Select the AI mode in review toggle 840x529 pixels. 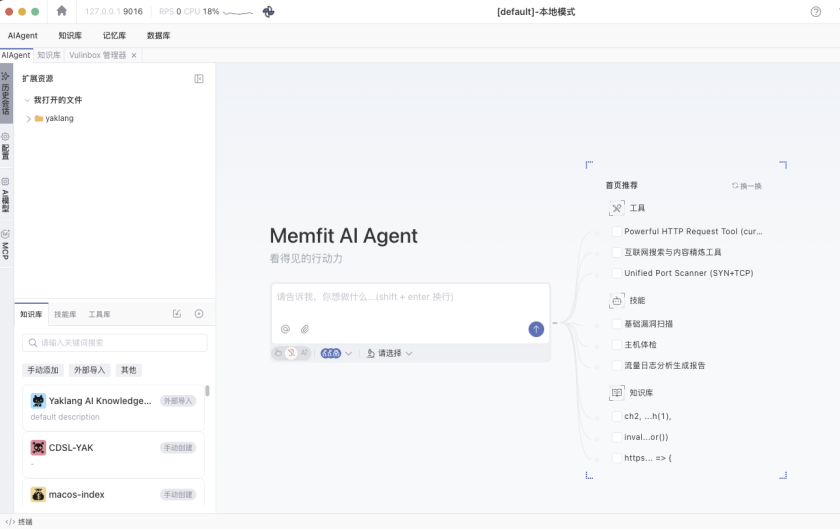(304, 353)
